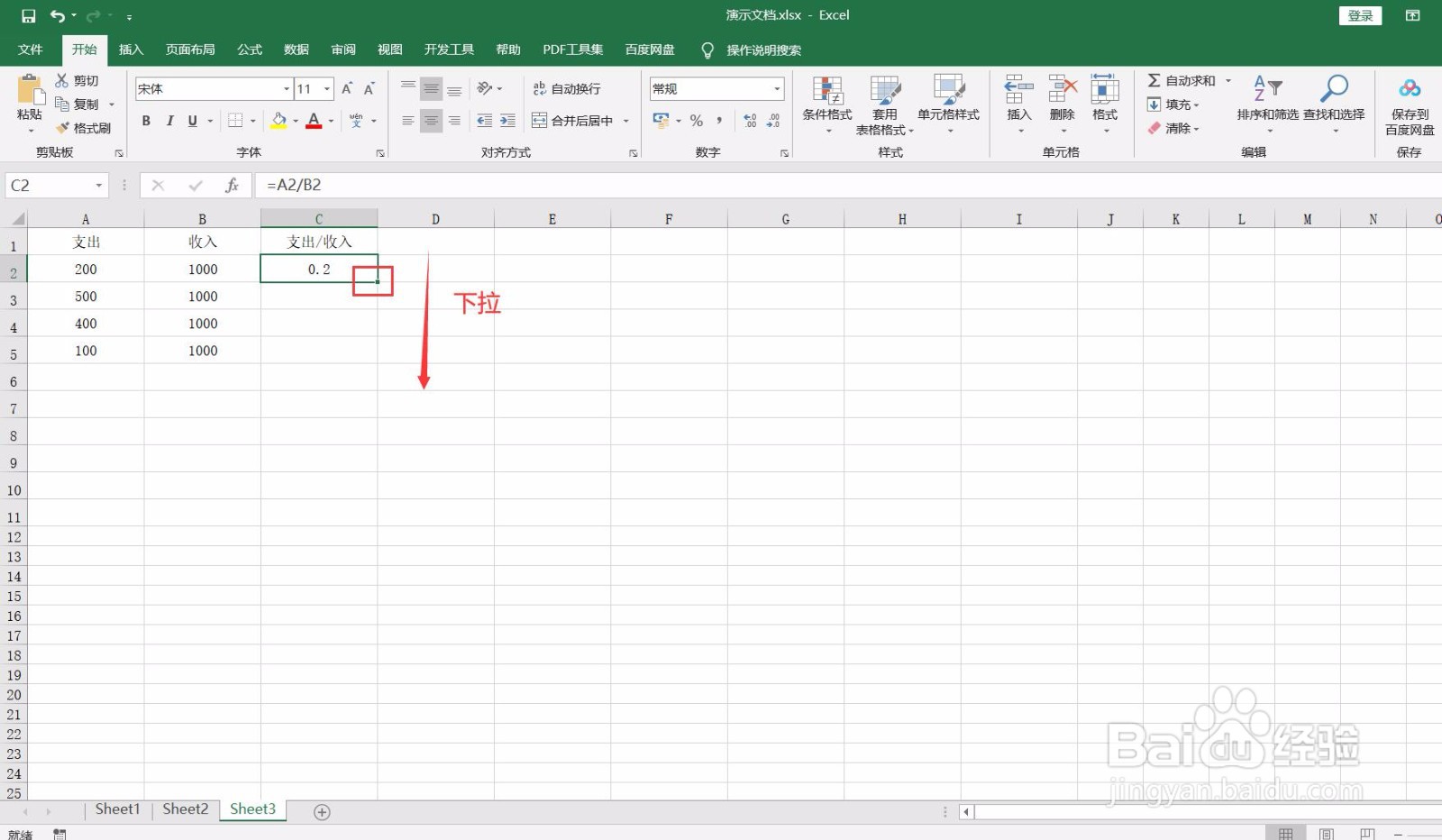Toggle Align Left
This screenshot has height=840, width=1442.
tap(408, 121)
